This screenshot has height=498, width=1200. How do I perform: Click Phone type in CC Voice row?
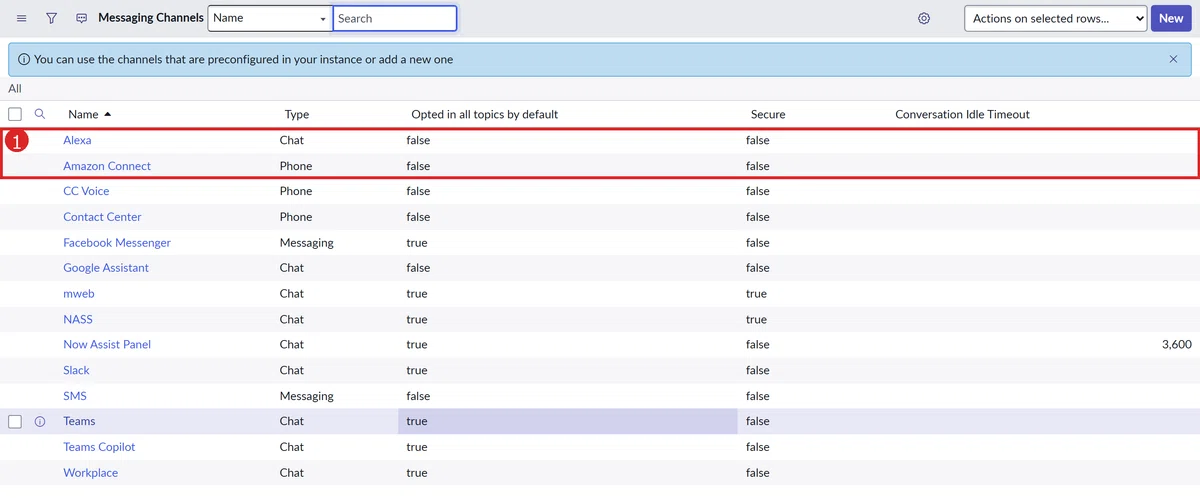[296, 191]
